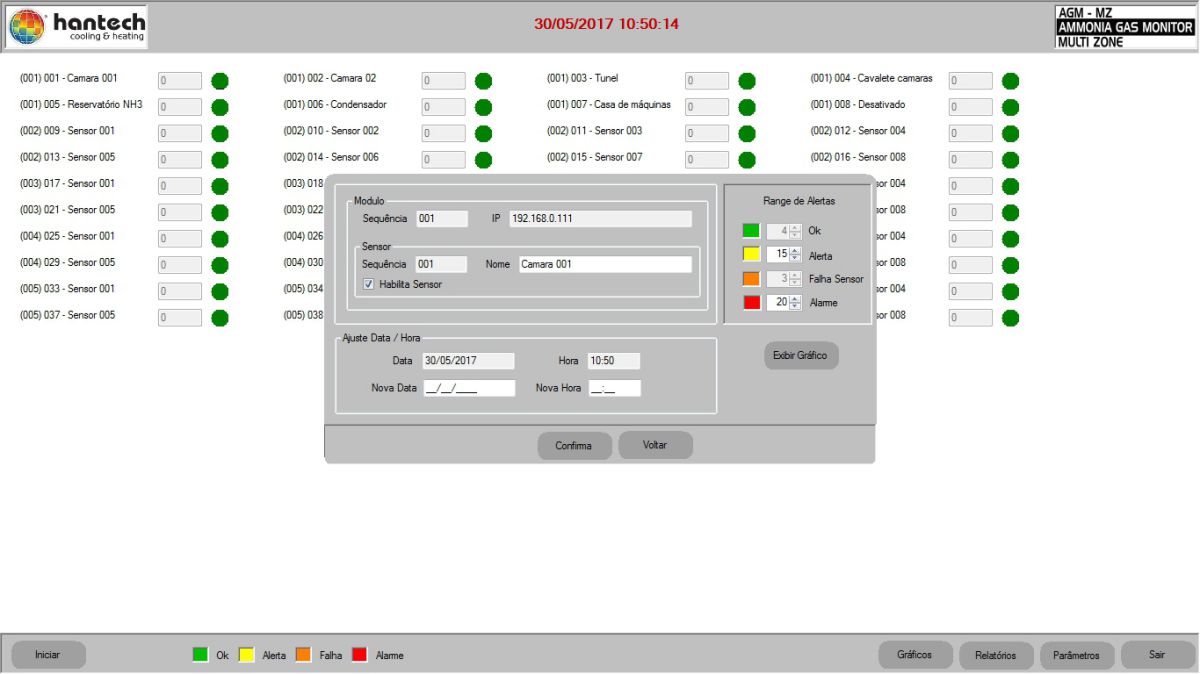The image size is (1200, 674).
Task: Click the sensor Nome text field
Action: 605,265
